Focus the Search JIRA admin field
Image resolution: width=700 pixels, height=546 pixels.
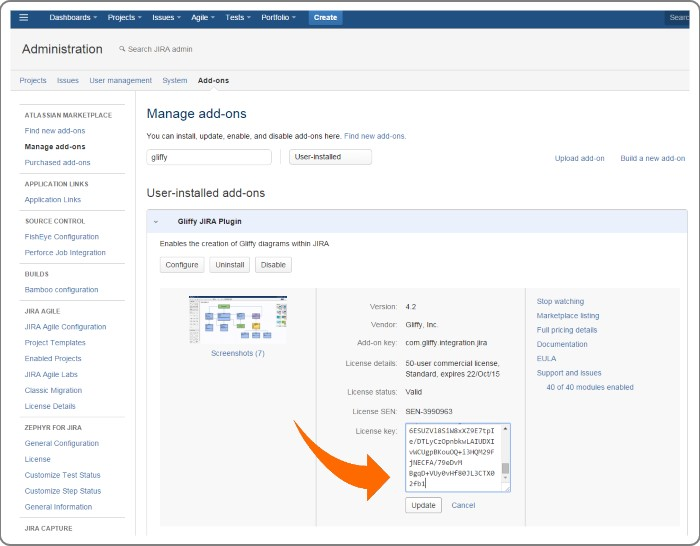[160, 49]
